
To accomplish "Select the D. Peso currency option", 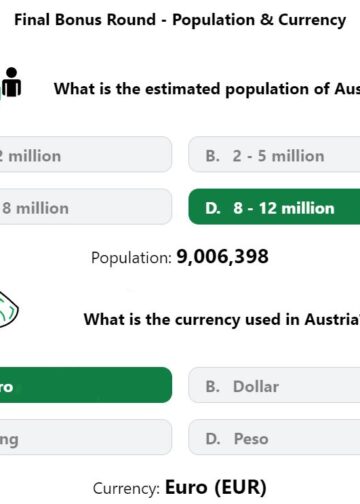I will pyautogui.click(x=274, y=437).
